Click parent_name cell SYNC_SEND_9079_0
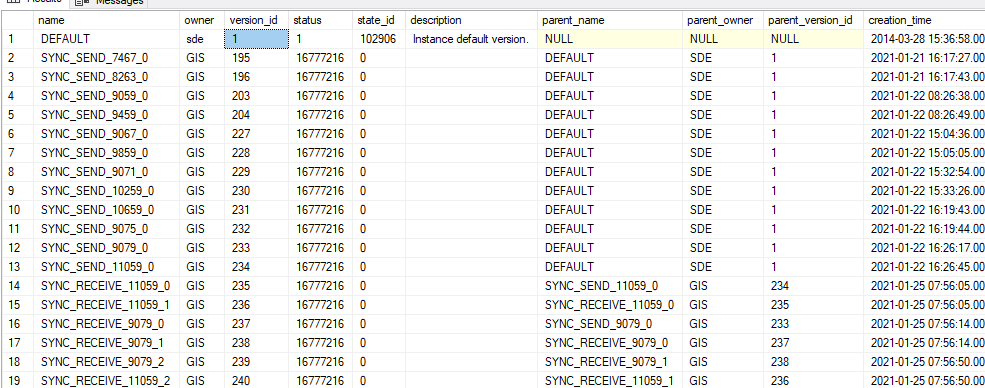Image resolution: width=985 pixels, height=388 pixels. (610, 323)
